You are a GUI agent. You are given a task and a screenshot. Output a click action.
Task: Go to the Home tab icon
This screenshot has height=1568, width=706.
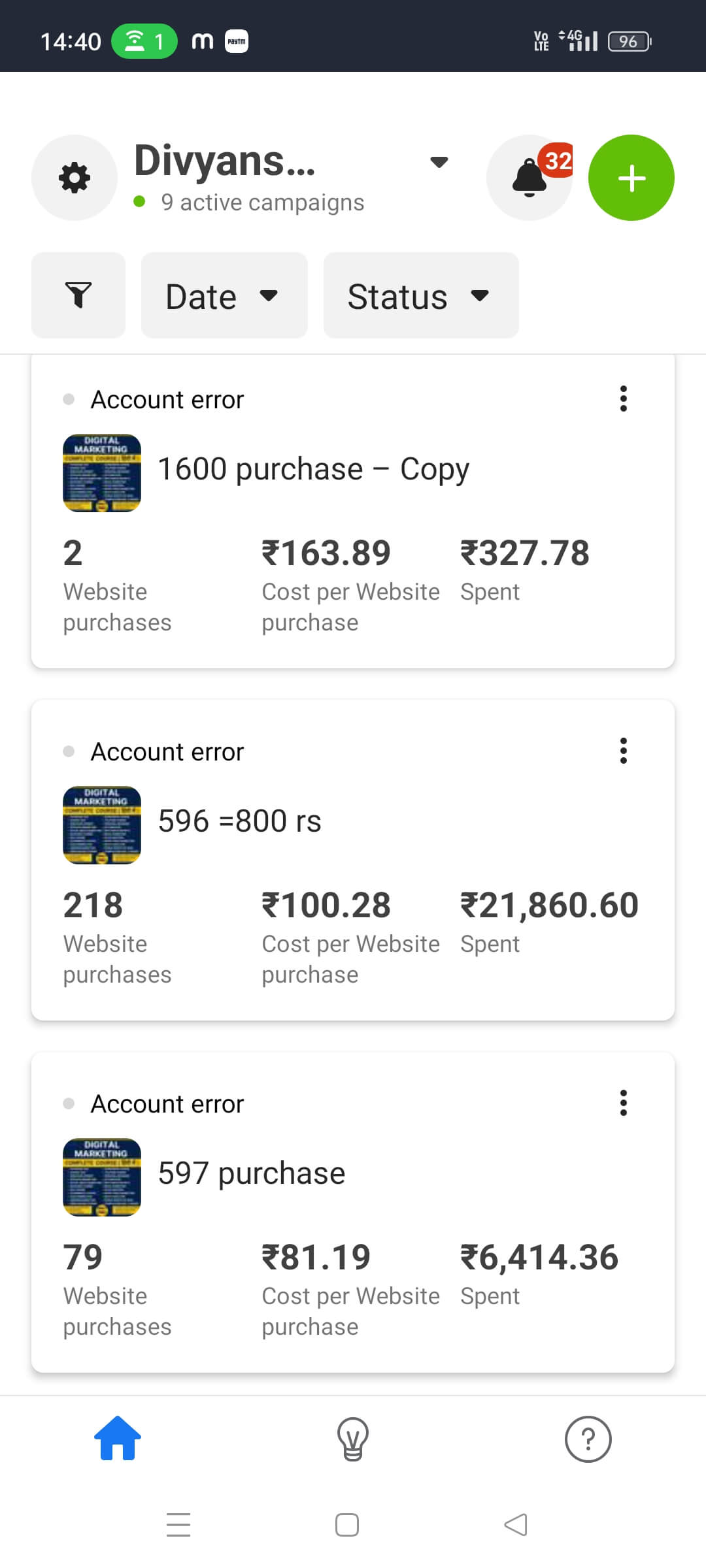point(118,1438)
